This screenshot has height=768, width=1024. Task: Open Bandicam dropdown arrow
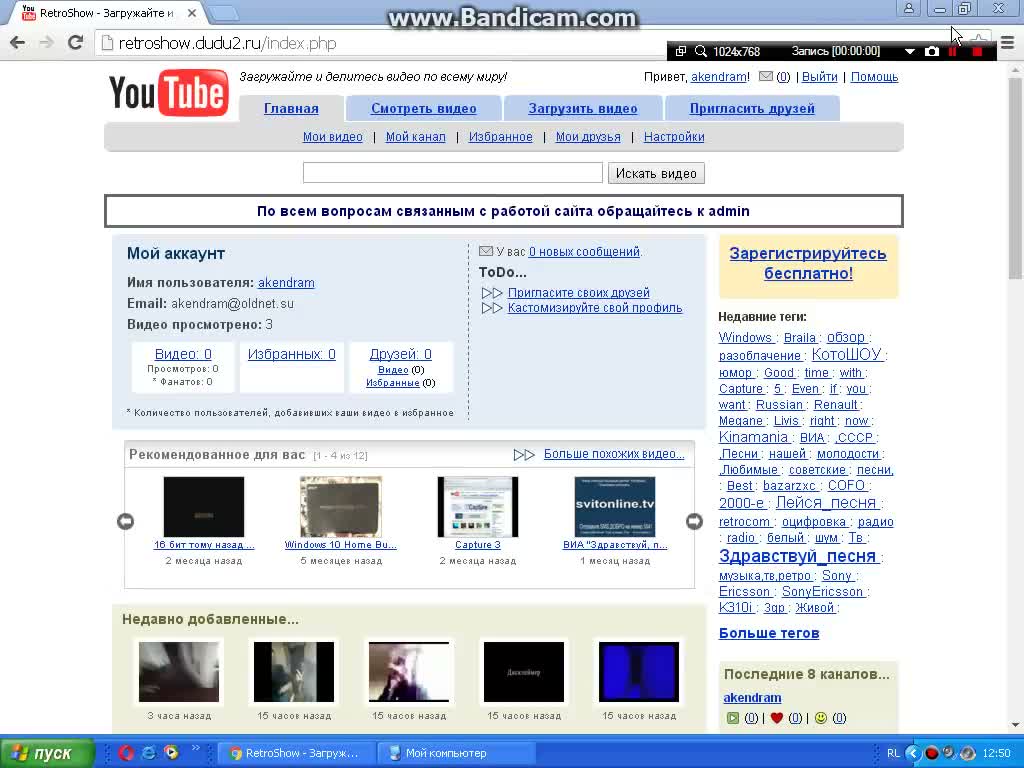pos(910,51)
